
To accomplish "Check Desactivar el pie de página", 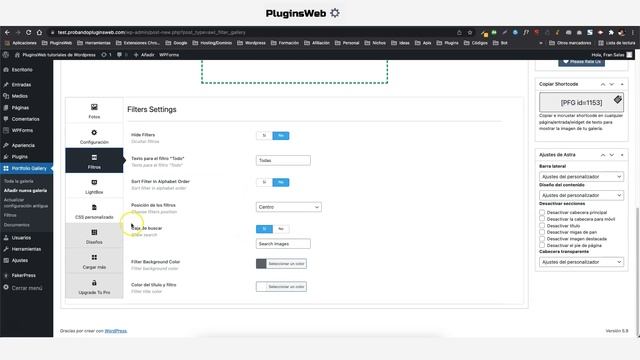I will (x=542, y=245).
